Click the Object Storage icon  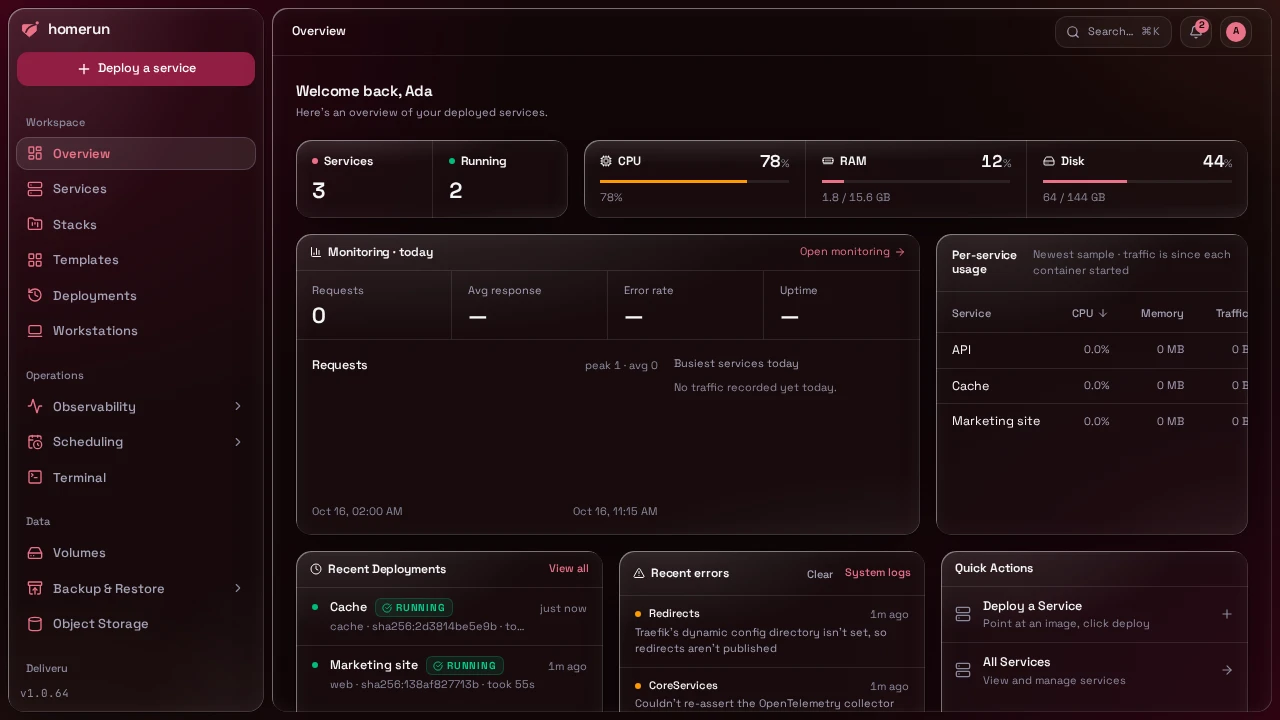pos(35,624)
